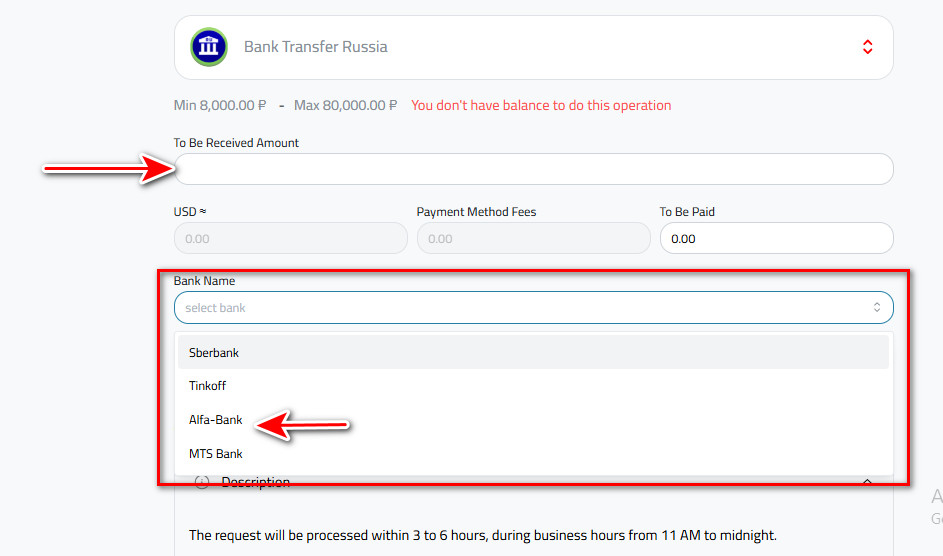Choose Tinkoff from the bank list
Screen dimensions: 943x556
pos(533,386)
